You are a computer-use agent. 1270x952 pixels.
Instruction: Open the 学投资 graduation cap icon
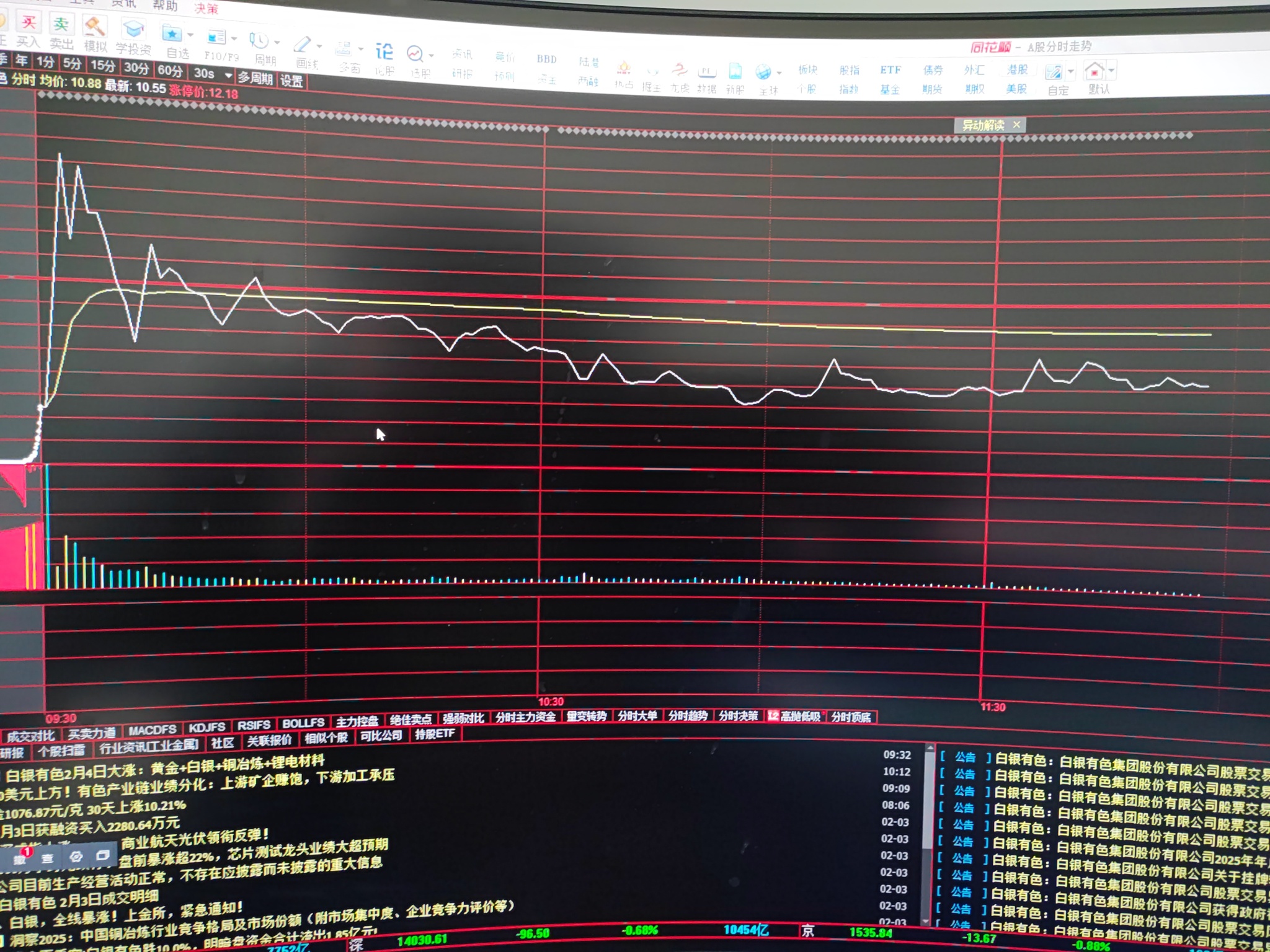click(133, 30)
